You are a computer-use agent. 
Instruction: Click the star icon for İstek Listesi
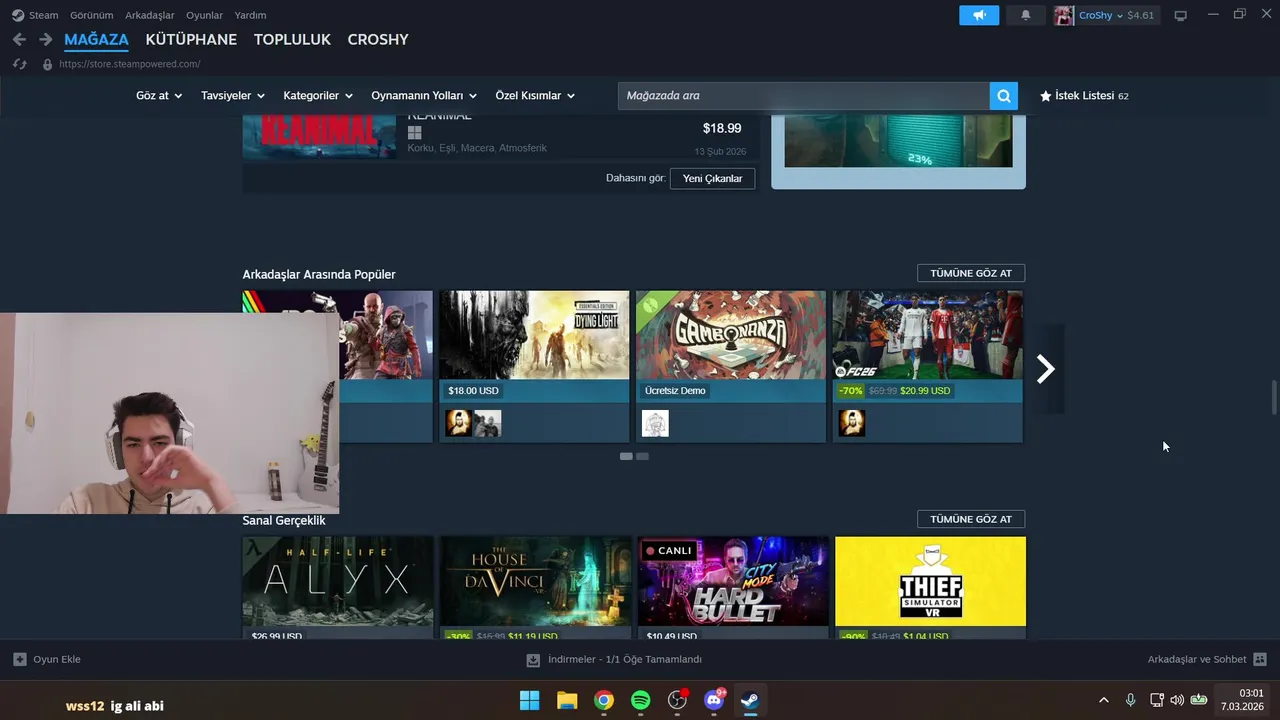[1046, 96]
